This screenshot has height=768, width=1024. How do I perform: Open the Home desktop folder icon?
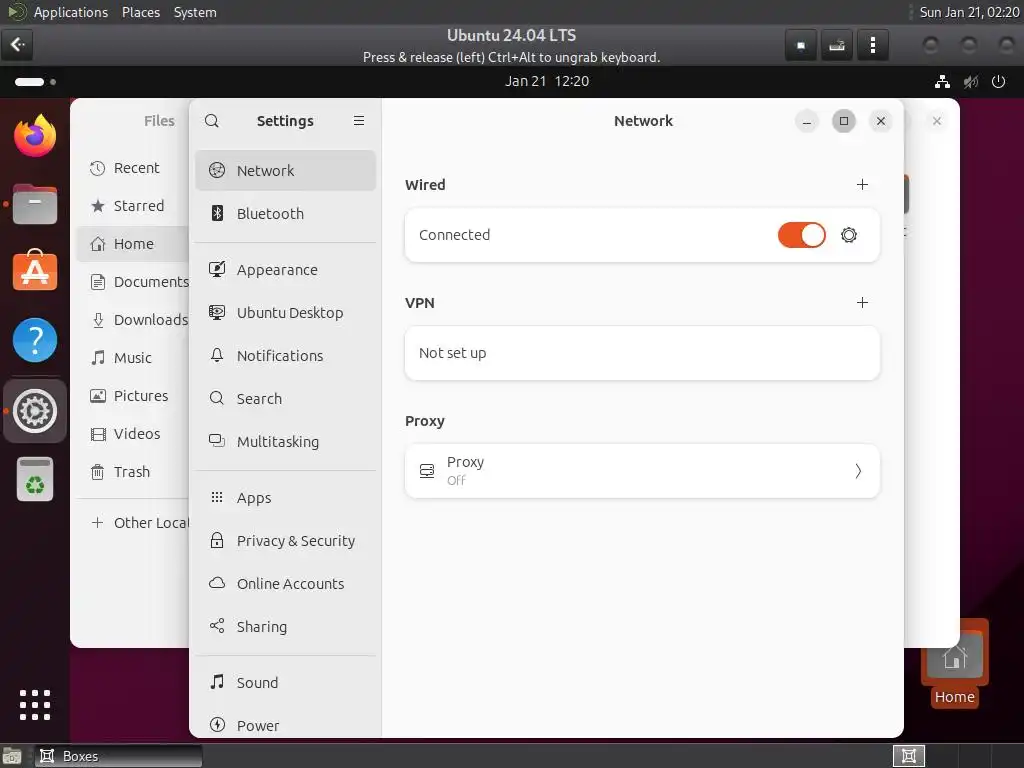point(954,663)
